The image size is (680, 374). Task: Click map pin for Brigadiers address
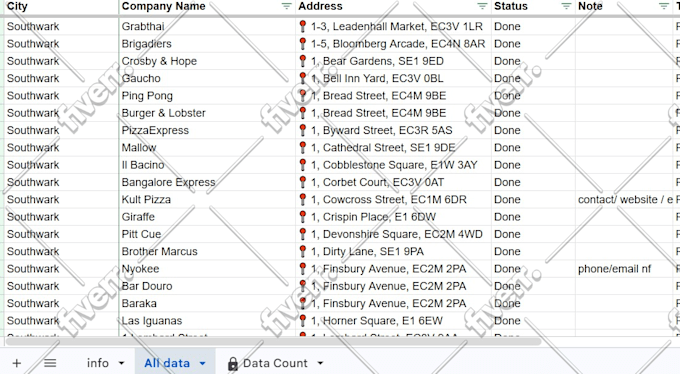point(303,43)
